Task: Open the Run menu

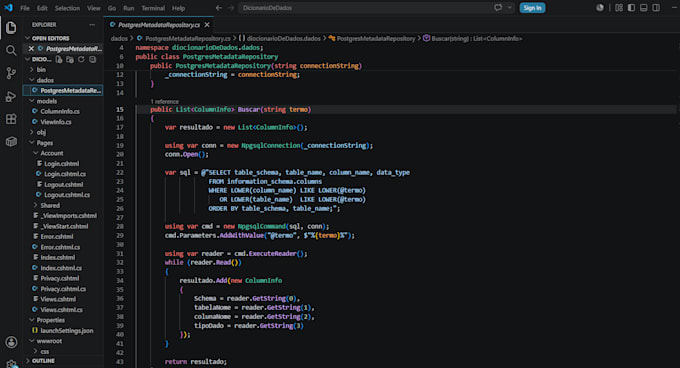Action: click(x=129, y=8)
